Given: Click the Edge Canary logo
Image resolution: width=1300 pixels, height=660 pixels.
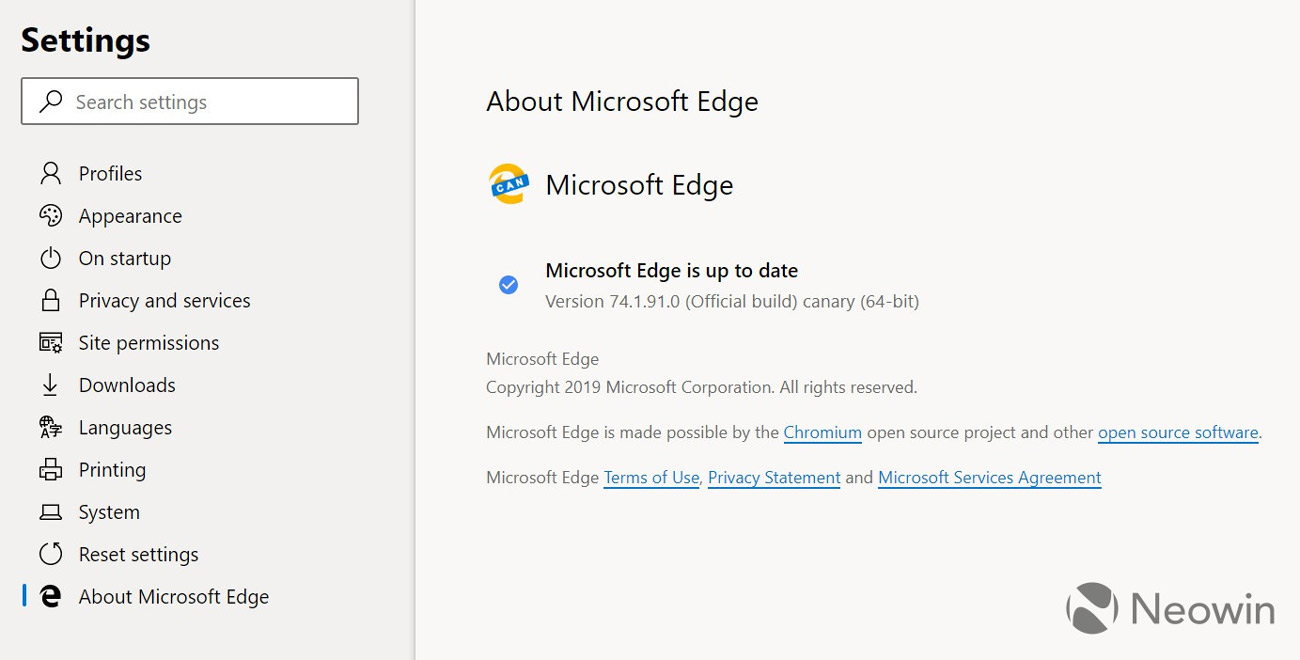Looking at the screenshot, I should 508,184.
